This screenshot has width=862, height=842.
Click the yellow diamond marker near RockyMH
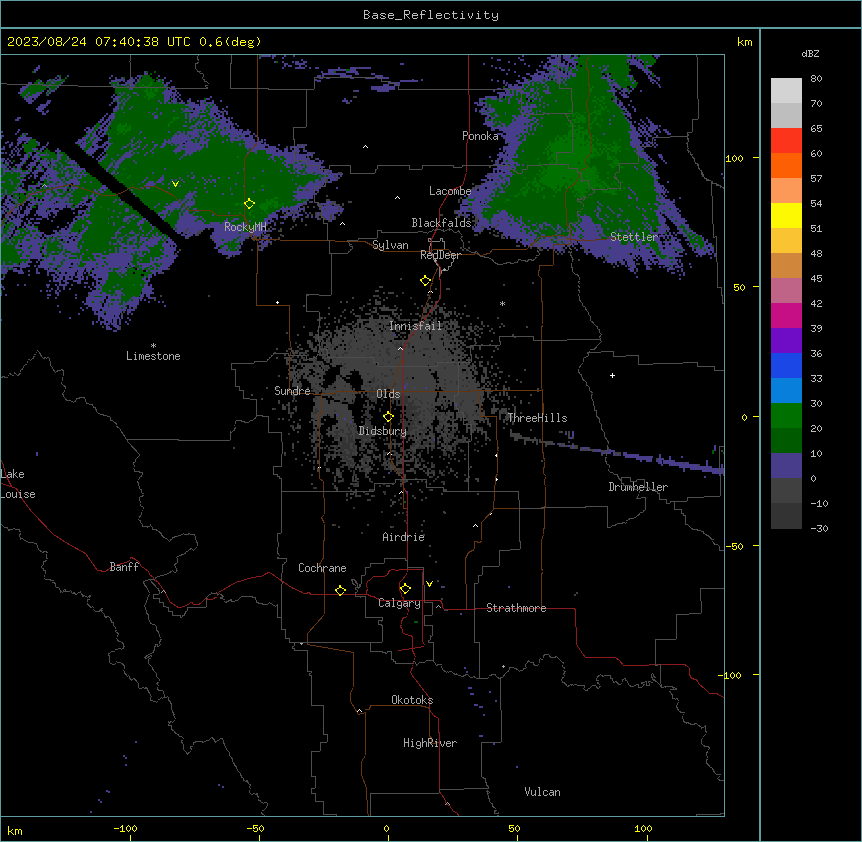[x=250, y=204]
